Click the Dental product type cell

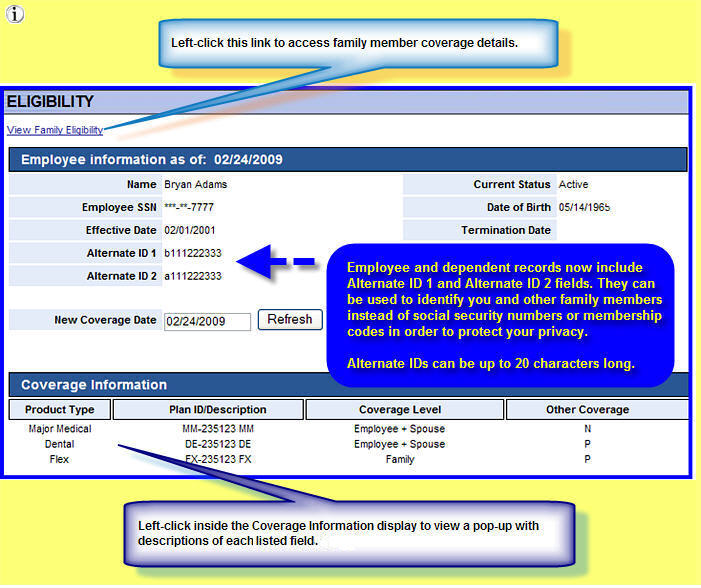59,444
